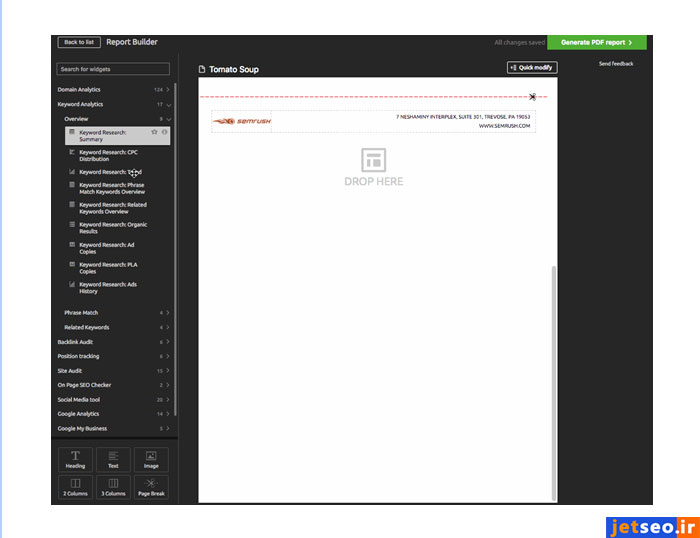This screenshot has width=700, height=538.
Task: Click the star icon on Keyword Research: Summary
Action: (154, 132)
